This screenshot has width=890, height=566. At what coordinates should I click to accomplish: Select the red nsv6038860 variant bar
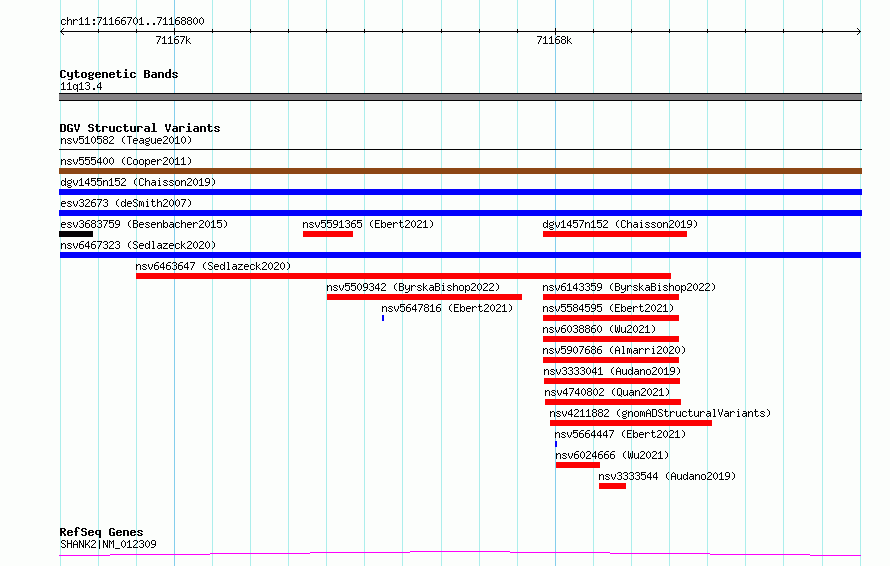click(611, 339)
